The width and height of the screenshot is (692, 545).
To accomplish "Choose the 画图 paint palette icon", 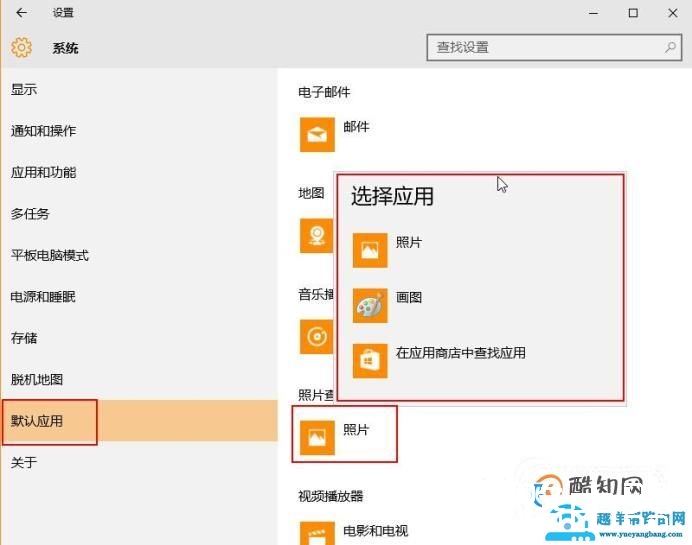I will point(370,305).
